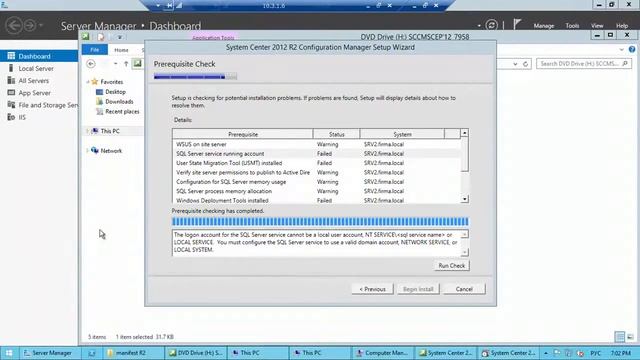Click Explorer help question mark icon
This screenshot has width=640, height=360.
(632, 49)
